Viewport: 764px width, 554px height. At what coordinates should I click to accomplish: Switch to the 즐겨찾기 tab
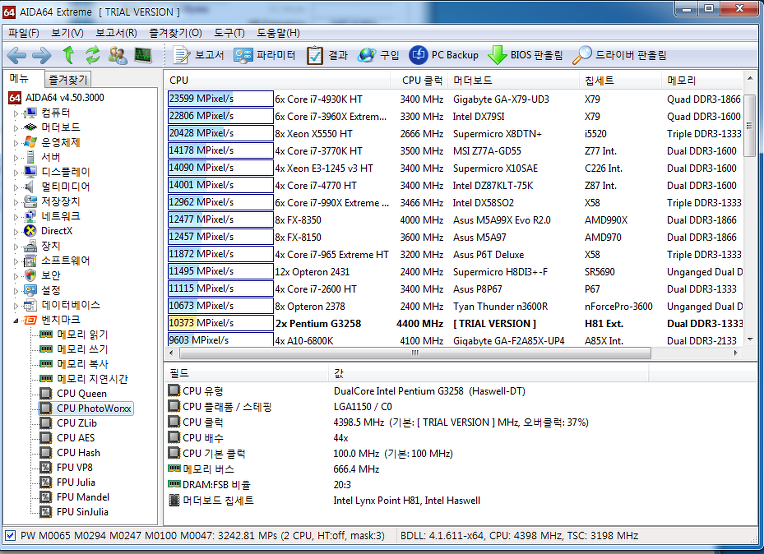point(68,79)
